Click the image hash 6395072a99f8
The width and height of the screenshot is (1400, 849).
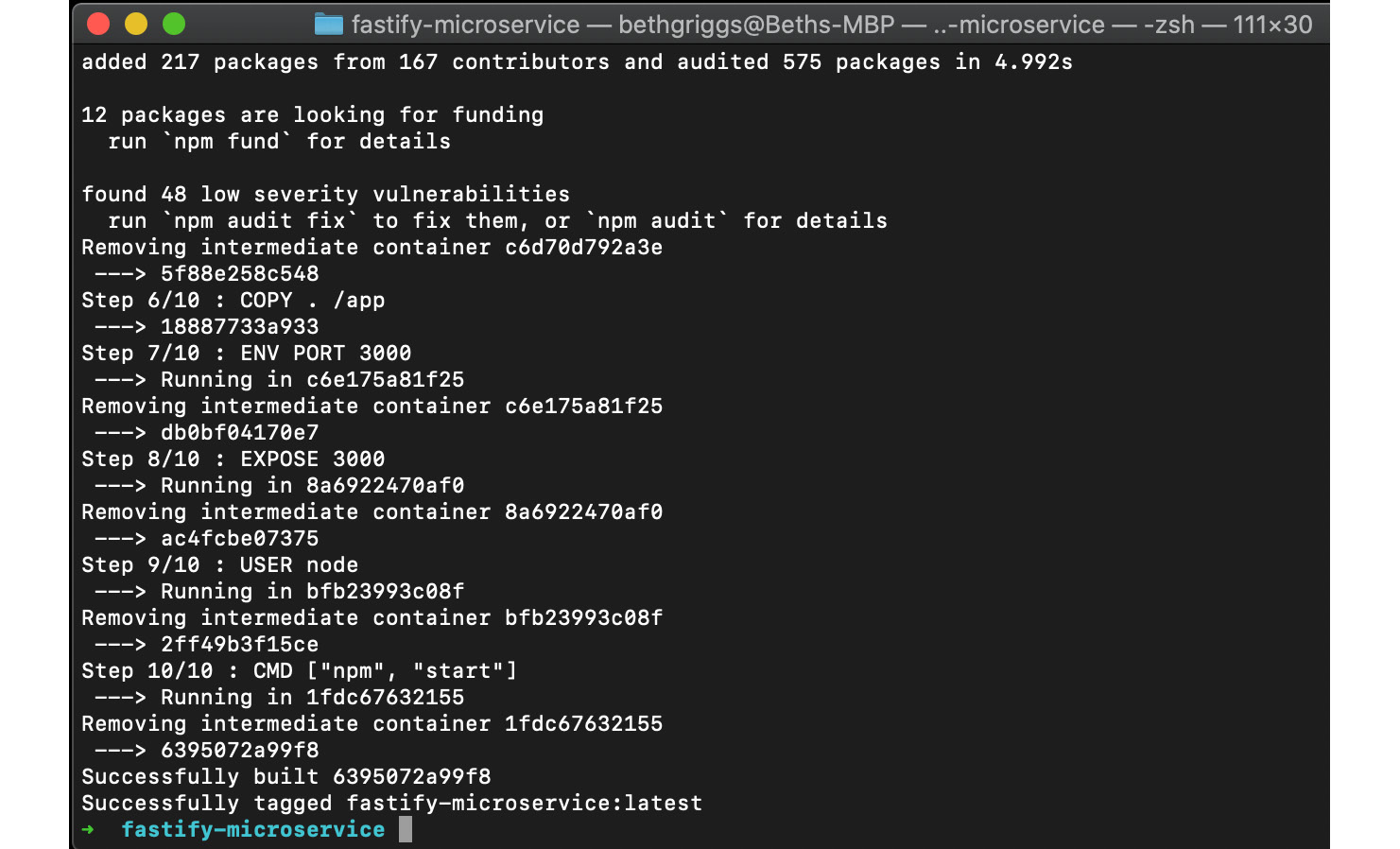(239, 750)
